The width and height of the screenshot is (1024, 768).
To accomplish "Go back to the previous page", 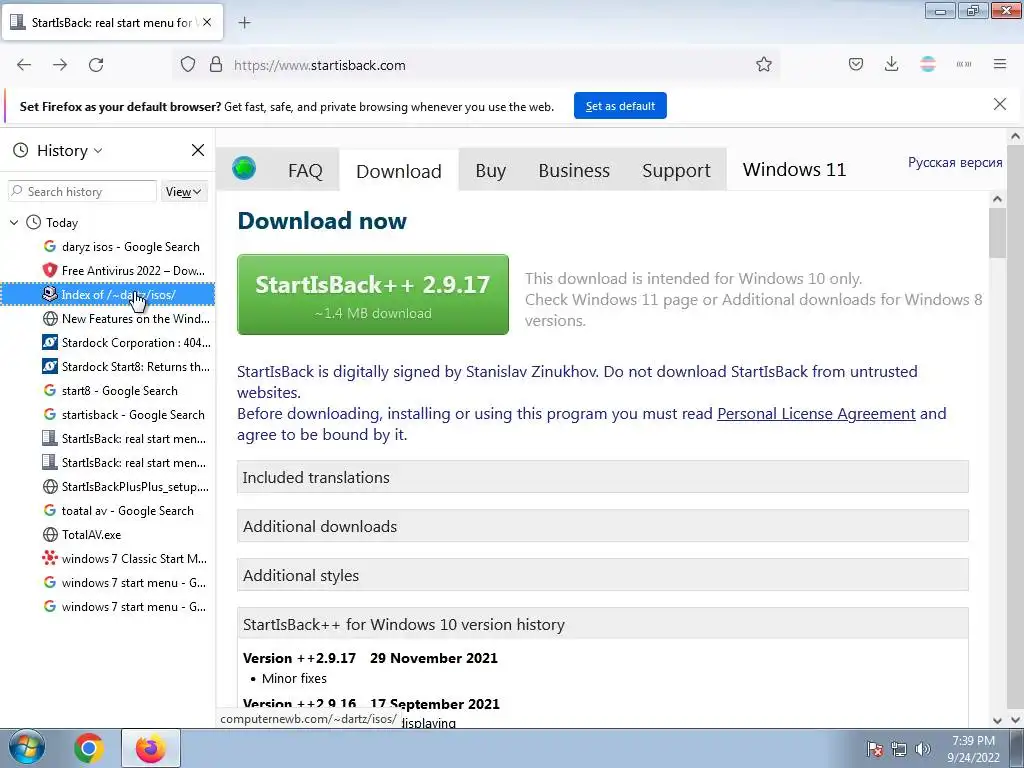I will 24,65.
